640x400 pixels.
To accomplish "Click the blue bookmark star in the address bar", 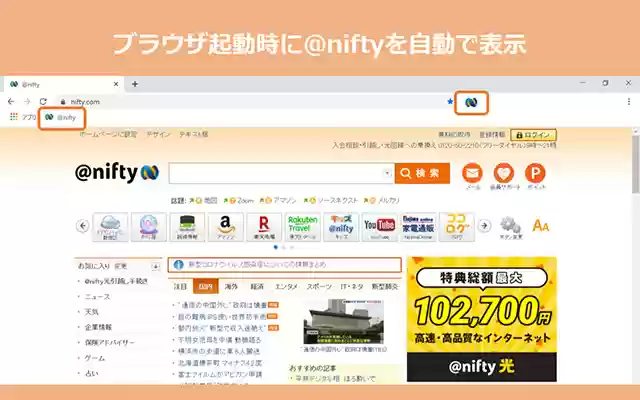I will (x=450, y=102).
